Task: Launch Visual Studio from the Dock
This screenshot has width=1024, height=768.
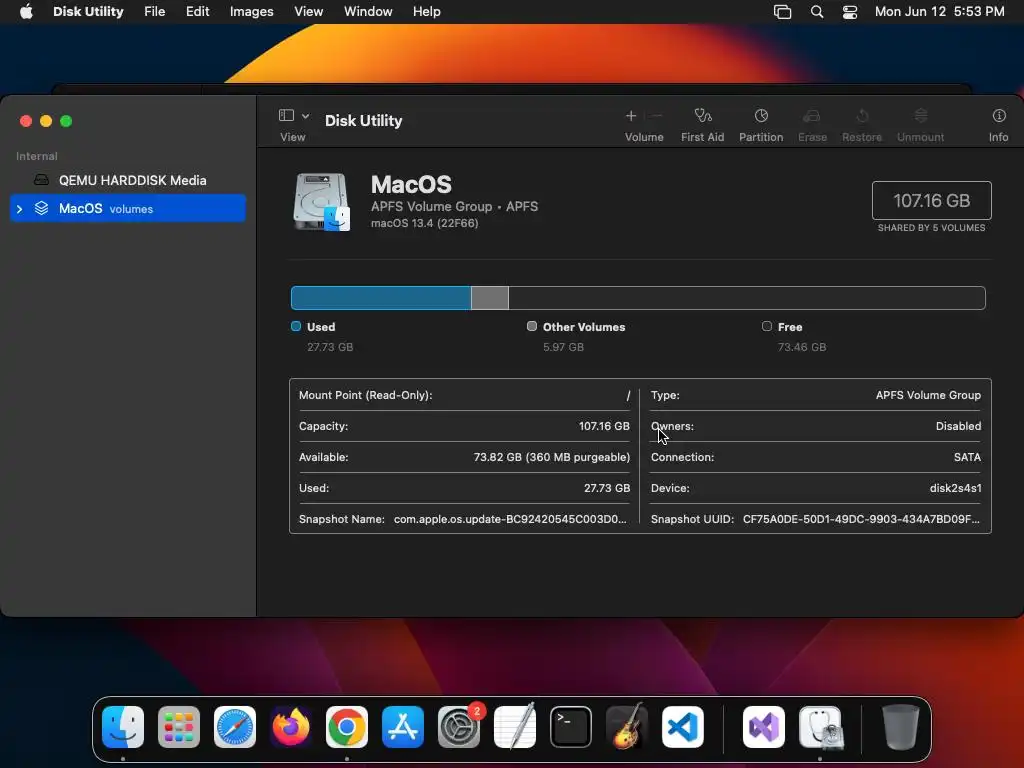Action: pyautogui.click(x=764, y=727)
